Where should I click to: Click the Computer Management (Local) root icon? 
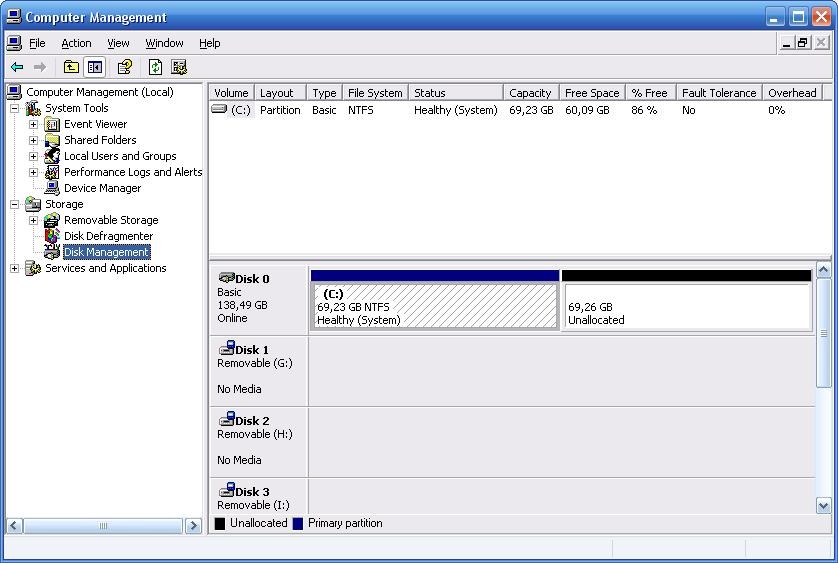(14, 92)
